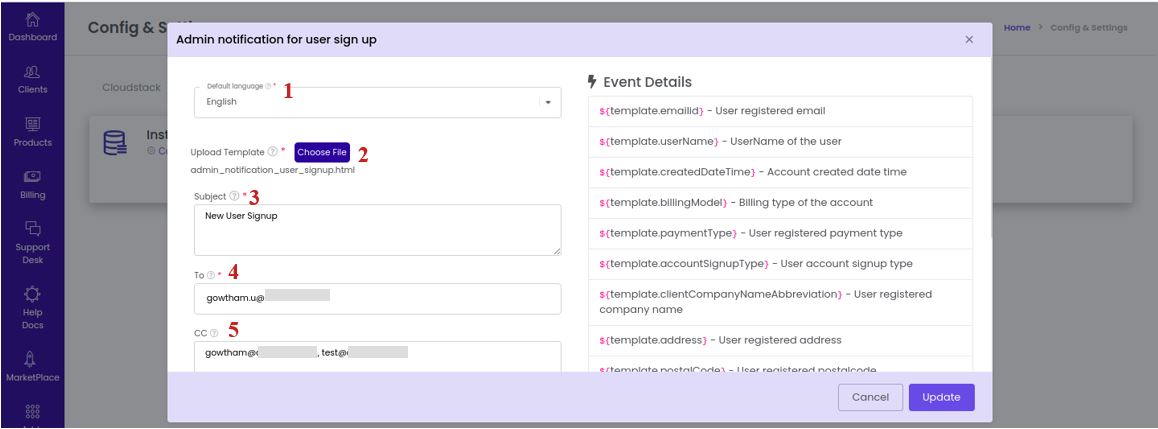Close the admin notification dialog
The height and width of the screenshot is (429, 1158).
[x=969, y=40]
